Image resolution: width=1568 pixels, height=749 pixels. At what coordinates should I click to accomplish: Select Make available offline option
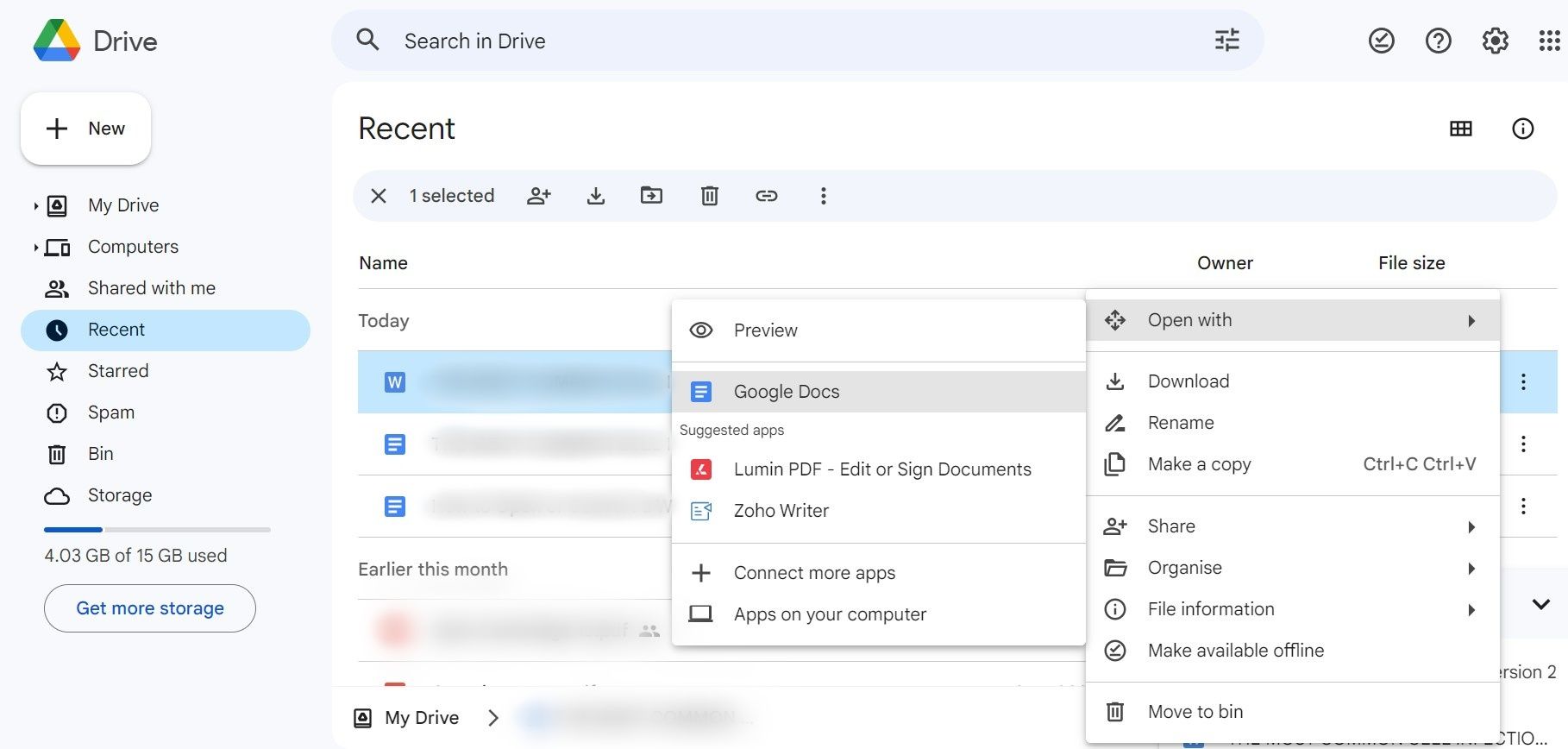[1235, 651]
